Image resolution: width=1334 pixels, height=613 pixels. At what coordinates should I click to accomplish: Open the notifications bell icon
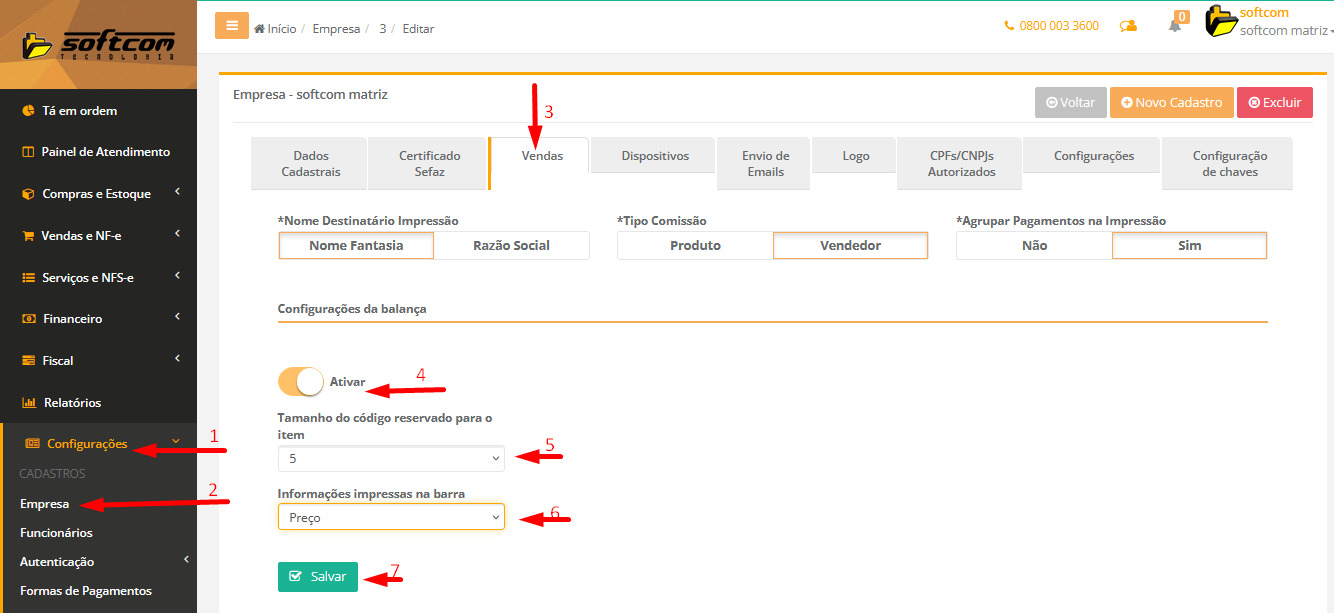[1175, 26]
